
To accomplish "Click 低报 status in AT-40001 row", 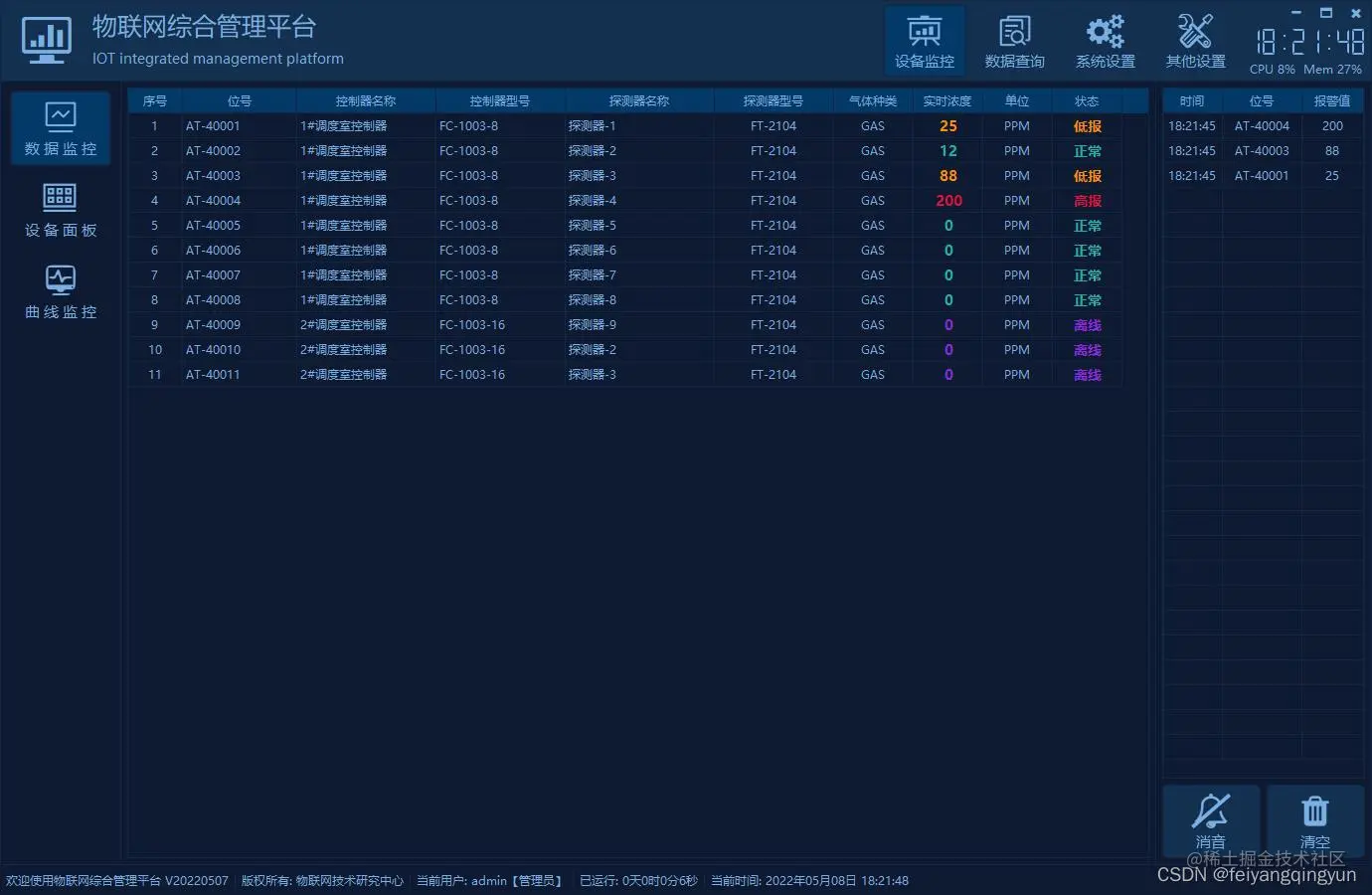I will [1088, 126].
